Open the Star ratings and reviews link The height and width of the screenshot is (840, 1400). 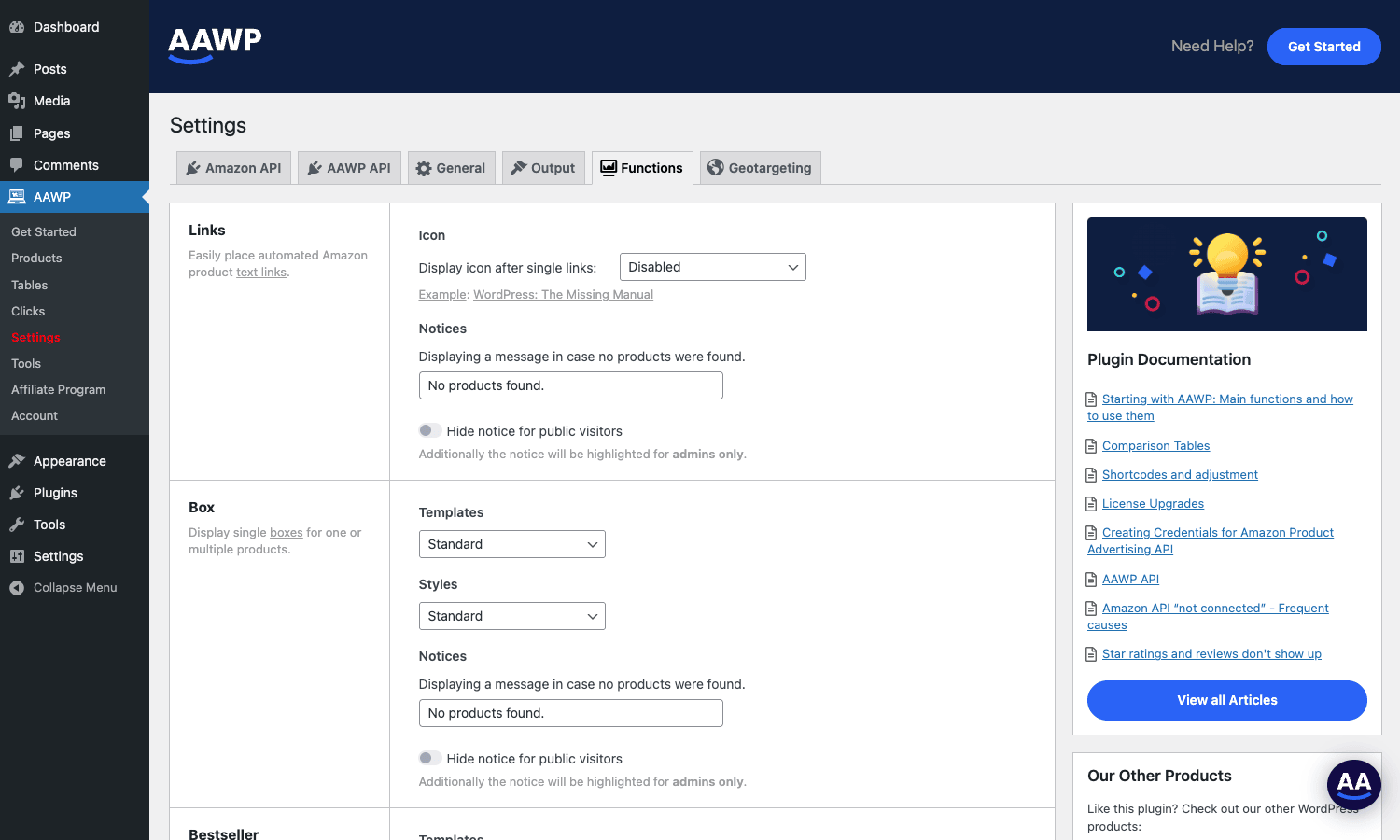click(1211, 654)
